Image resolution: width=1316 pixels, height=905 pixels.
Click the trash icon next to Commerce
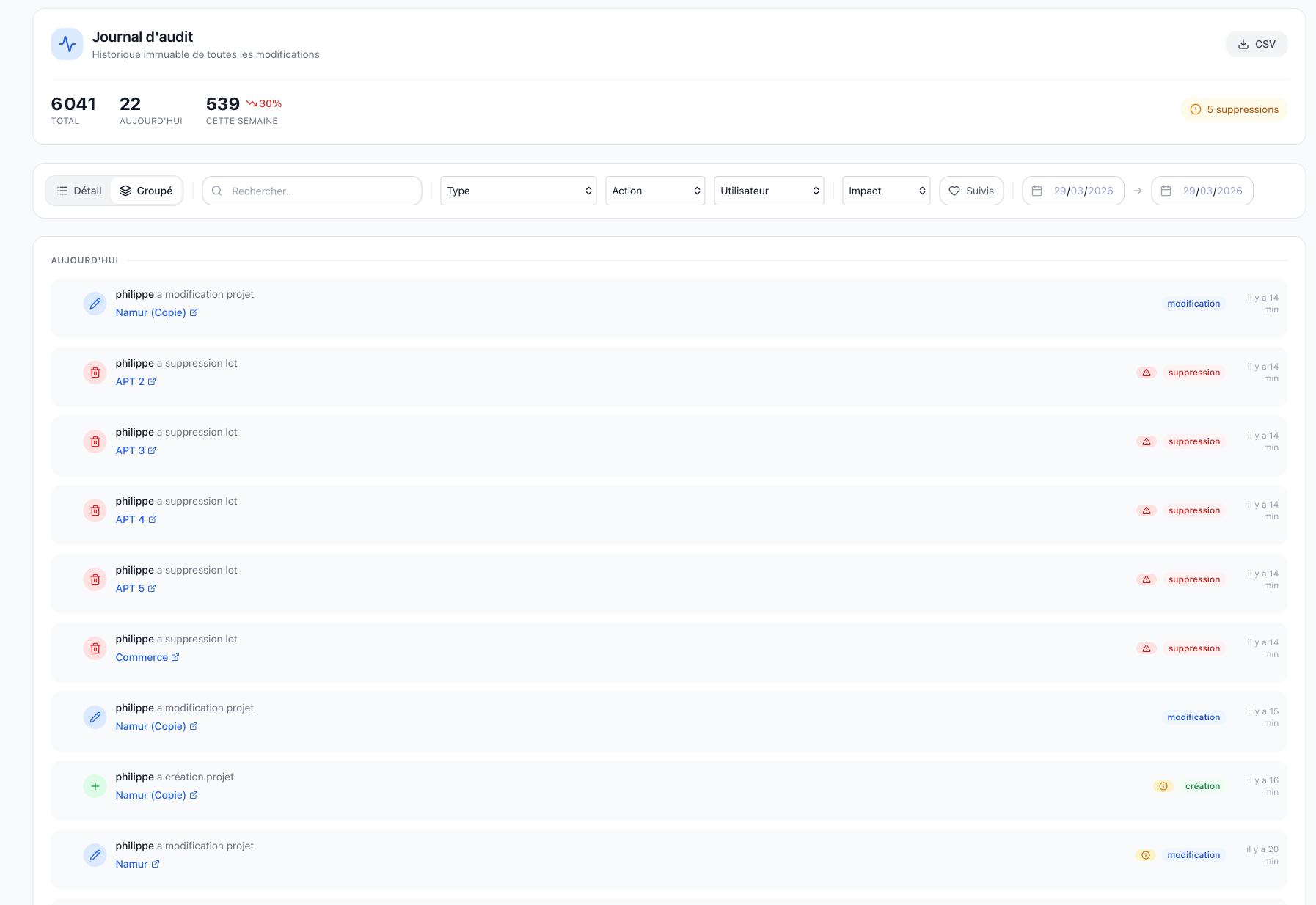[x=95, y=648]
